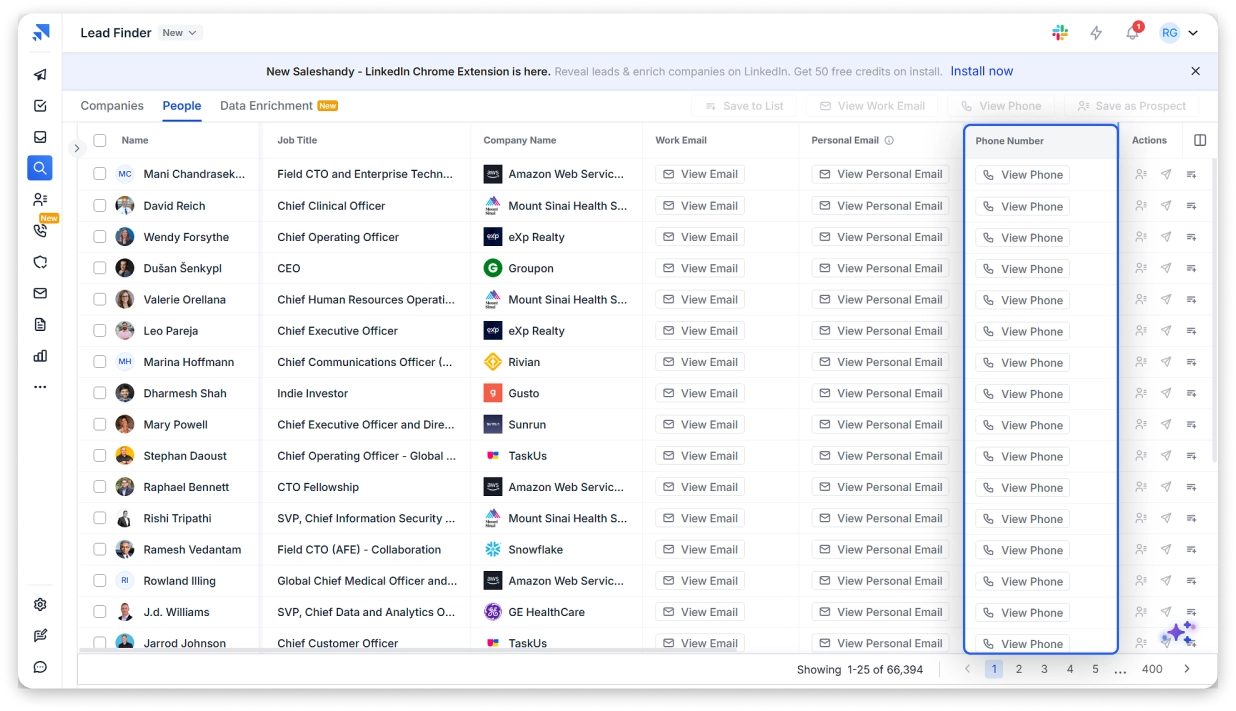The height and width of the screenshot is (711, 1236).
Task: Go to the previous page arrow
Action: pos(967,669)
